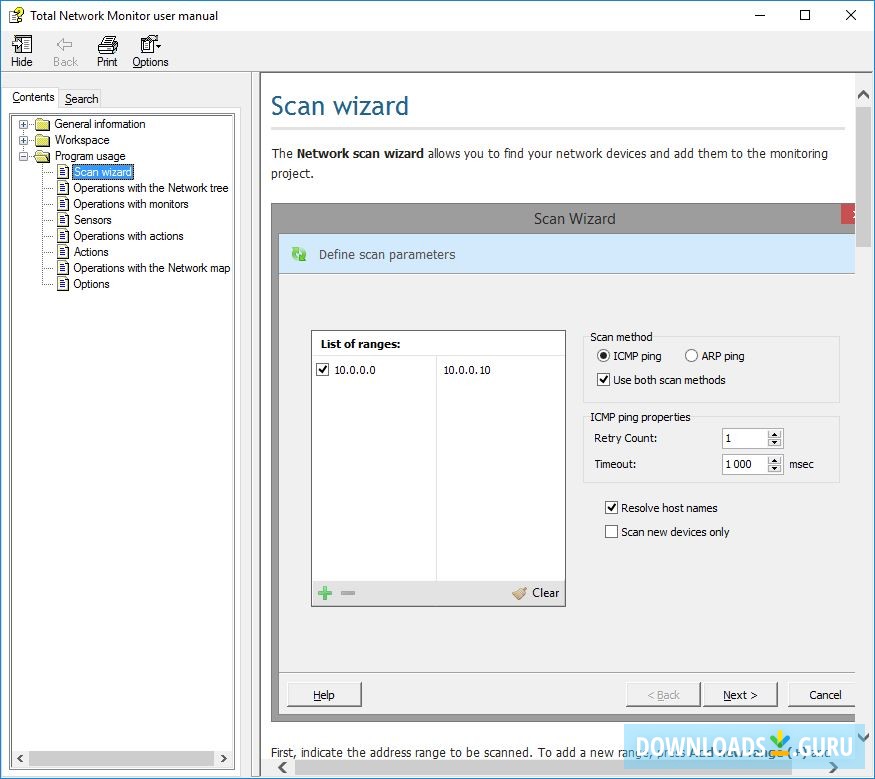Expand the Workspace folder
The image size is (875, 779).
22,139
